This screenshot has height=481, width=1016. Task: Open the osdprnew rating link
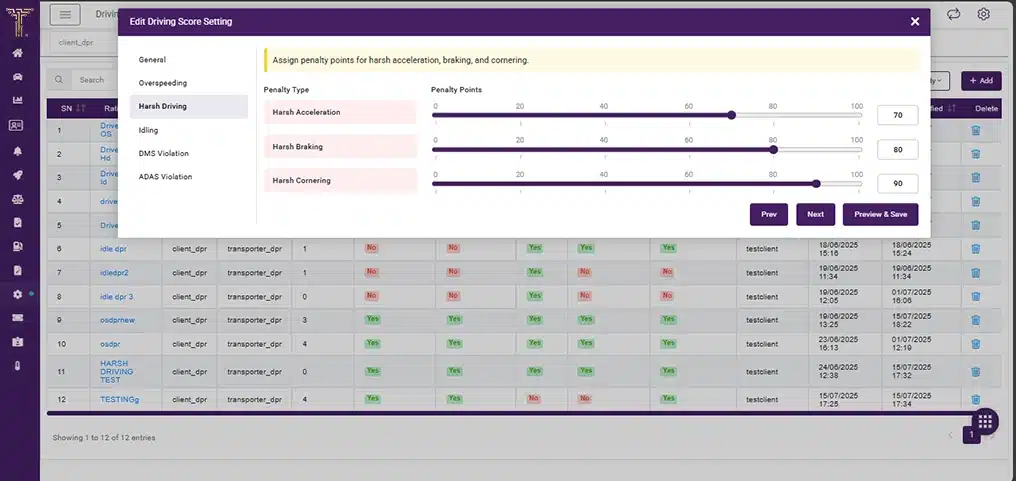[117, 319]
